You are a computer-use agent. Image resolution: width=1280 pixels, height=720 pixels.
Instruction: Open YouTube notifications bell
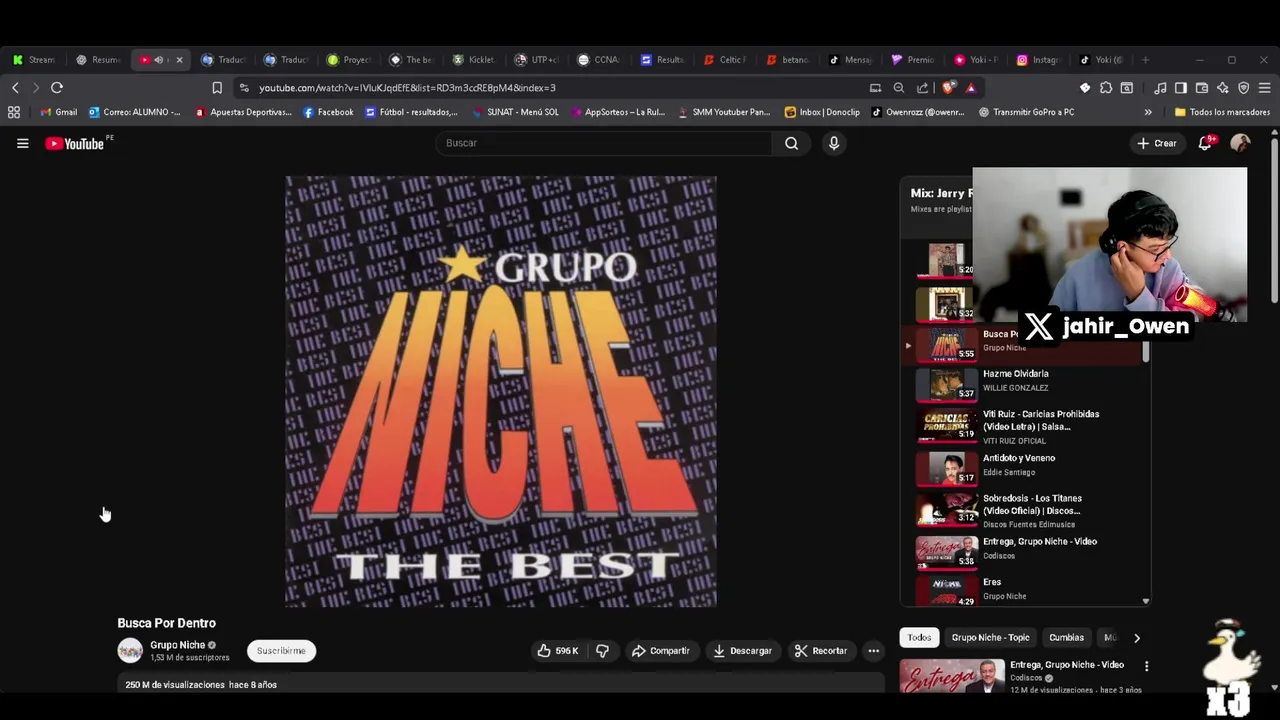[1205, 143]
